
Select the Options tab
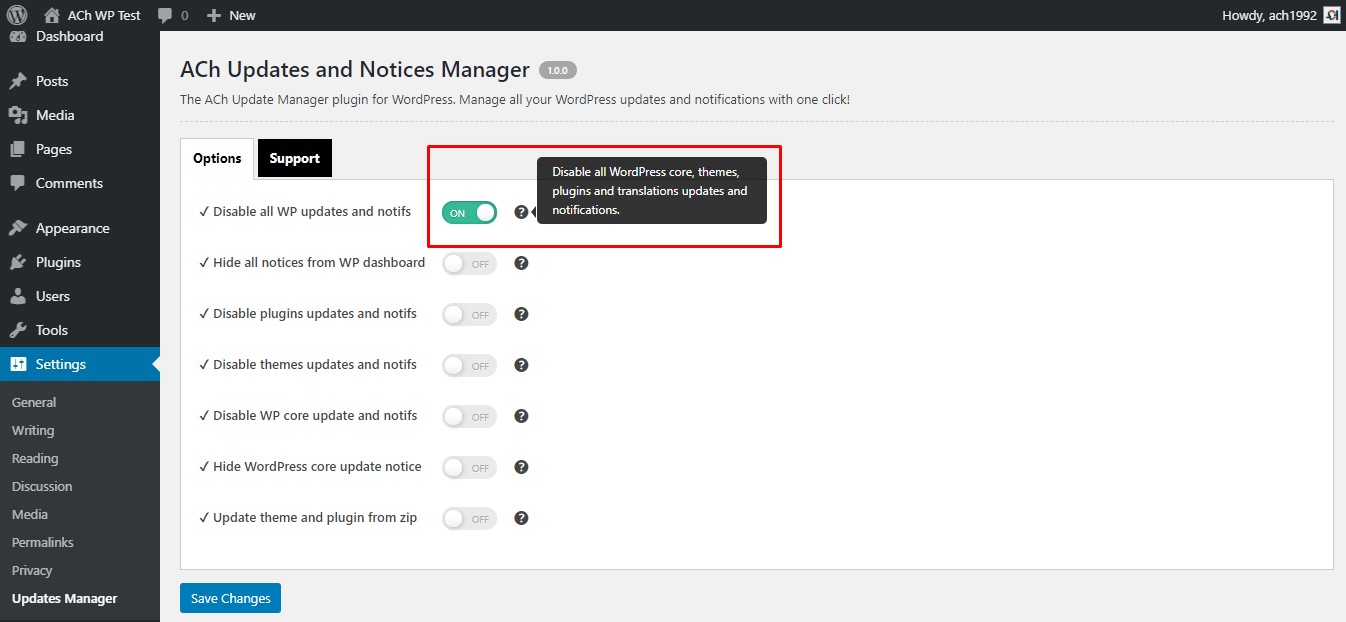click(x=217, y=158)
